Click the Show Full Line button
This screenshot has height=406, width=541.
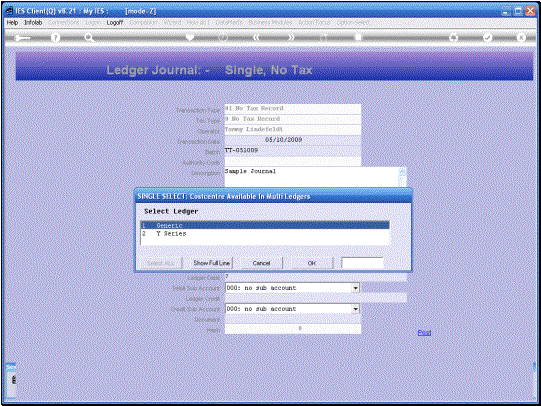(x=212, y=263)
